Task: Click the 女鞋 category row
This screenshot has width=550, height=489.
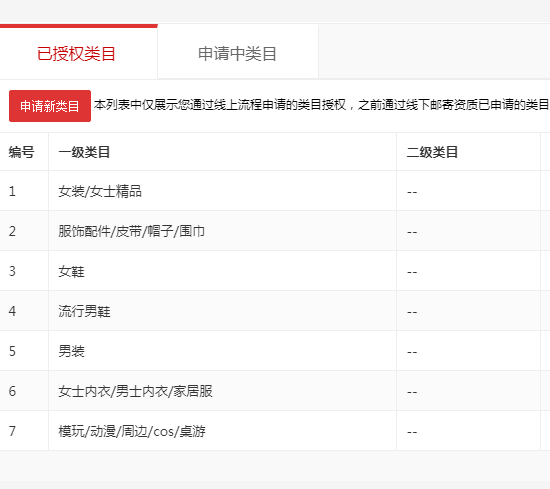Action: pos(275,271)
